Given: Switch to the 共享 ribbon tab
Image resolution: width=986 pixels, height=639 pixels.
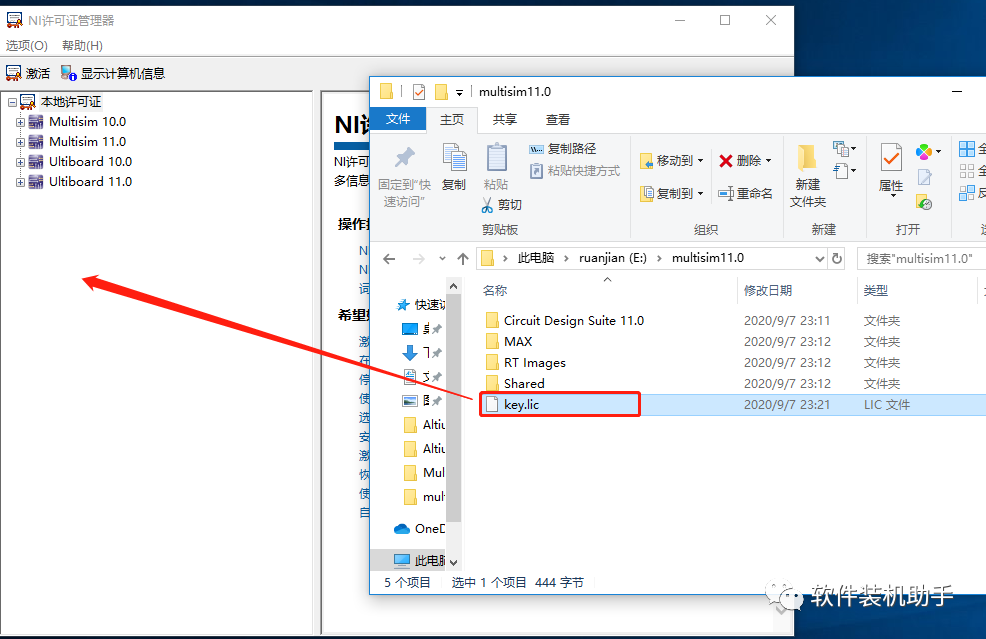Looking at the screenshot, I should (504, 119).
